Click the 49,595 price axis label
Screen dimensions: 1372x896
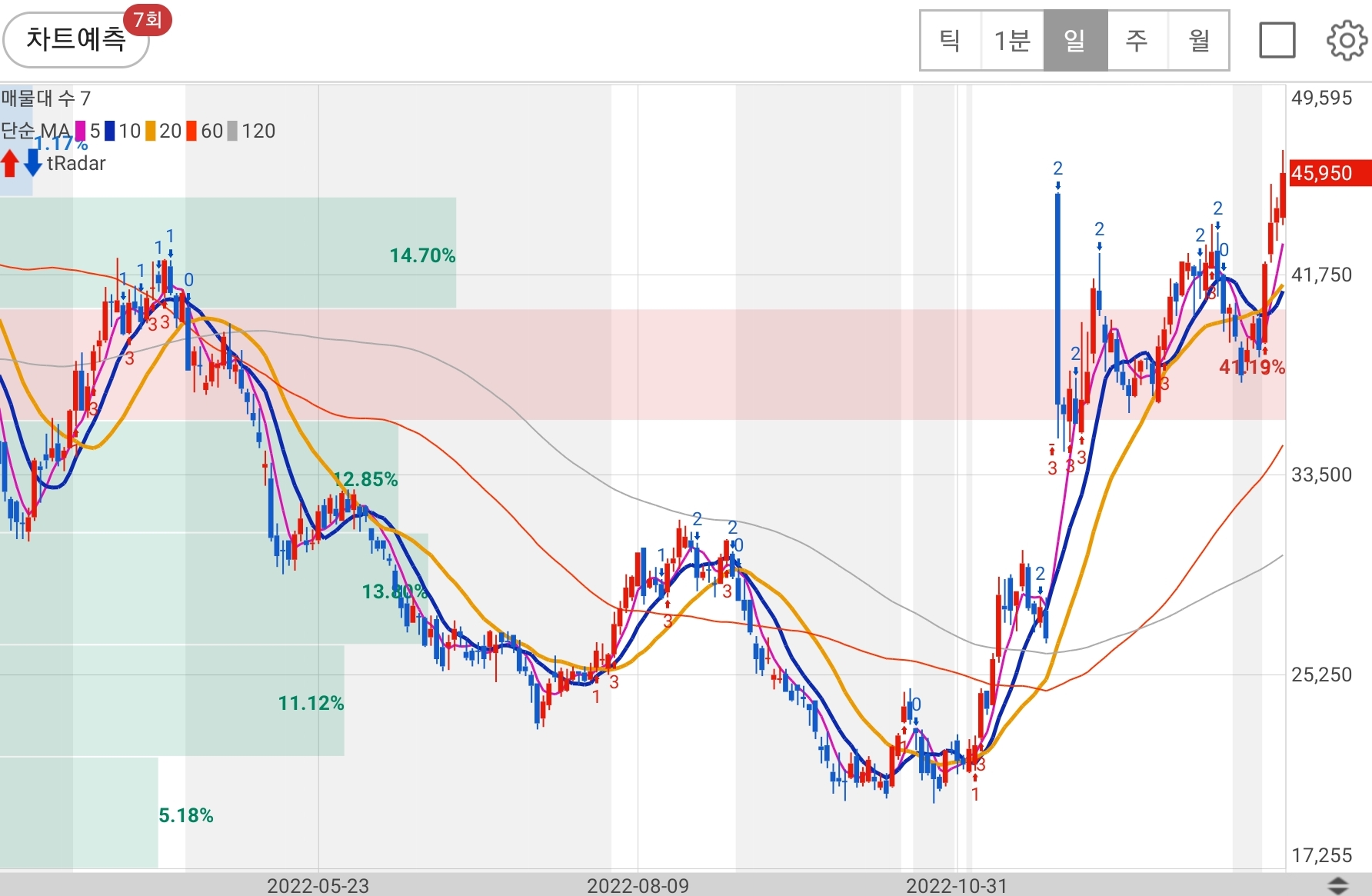[1321, 98]
